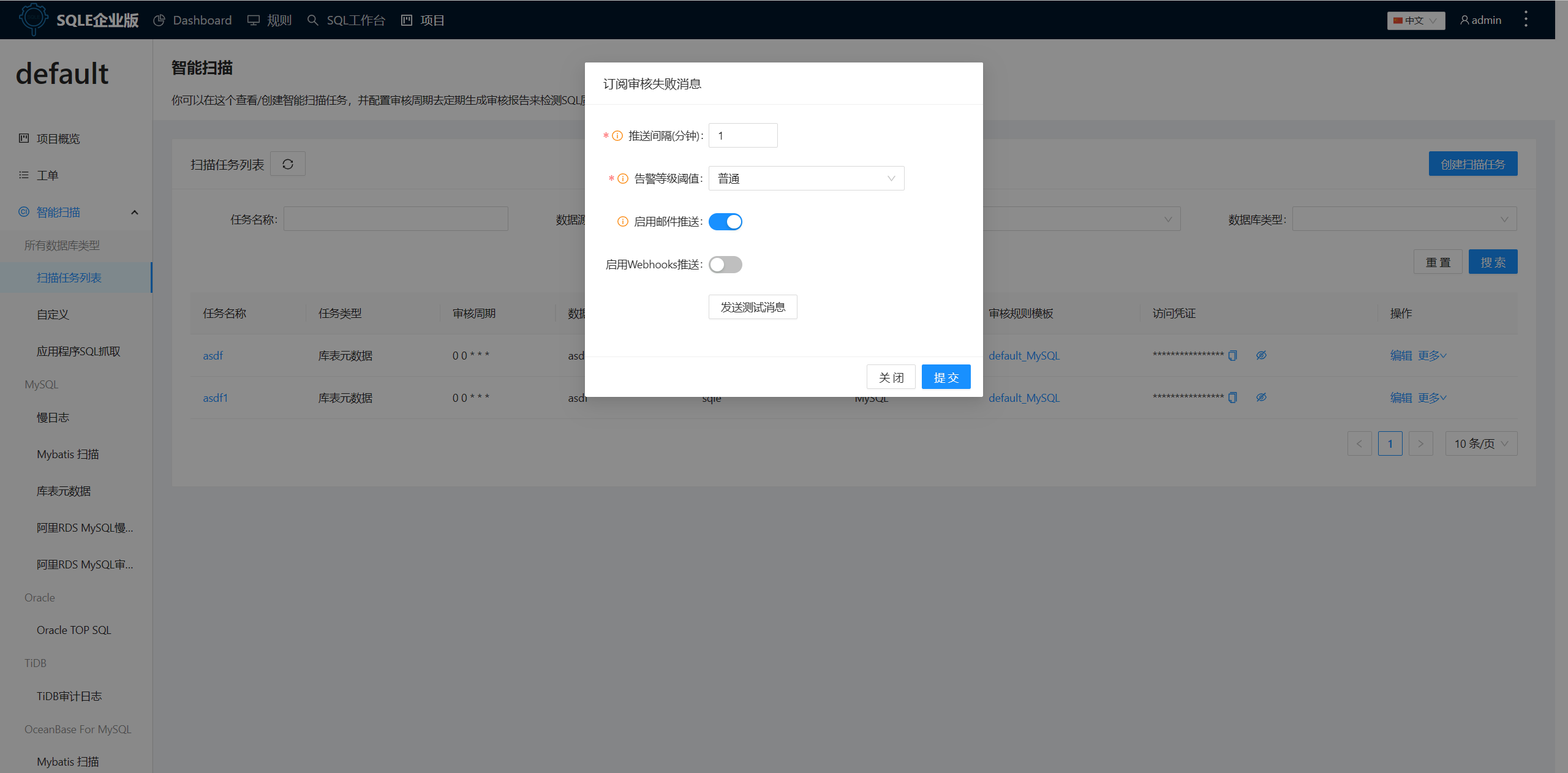Screen dimensions: 1568x773
Task: Reveal the hidden credential of task asdf1
Action: pyautogui.click(x=1262, y=397)
